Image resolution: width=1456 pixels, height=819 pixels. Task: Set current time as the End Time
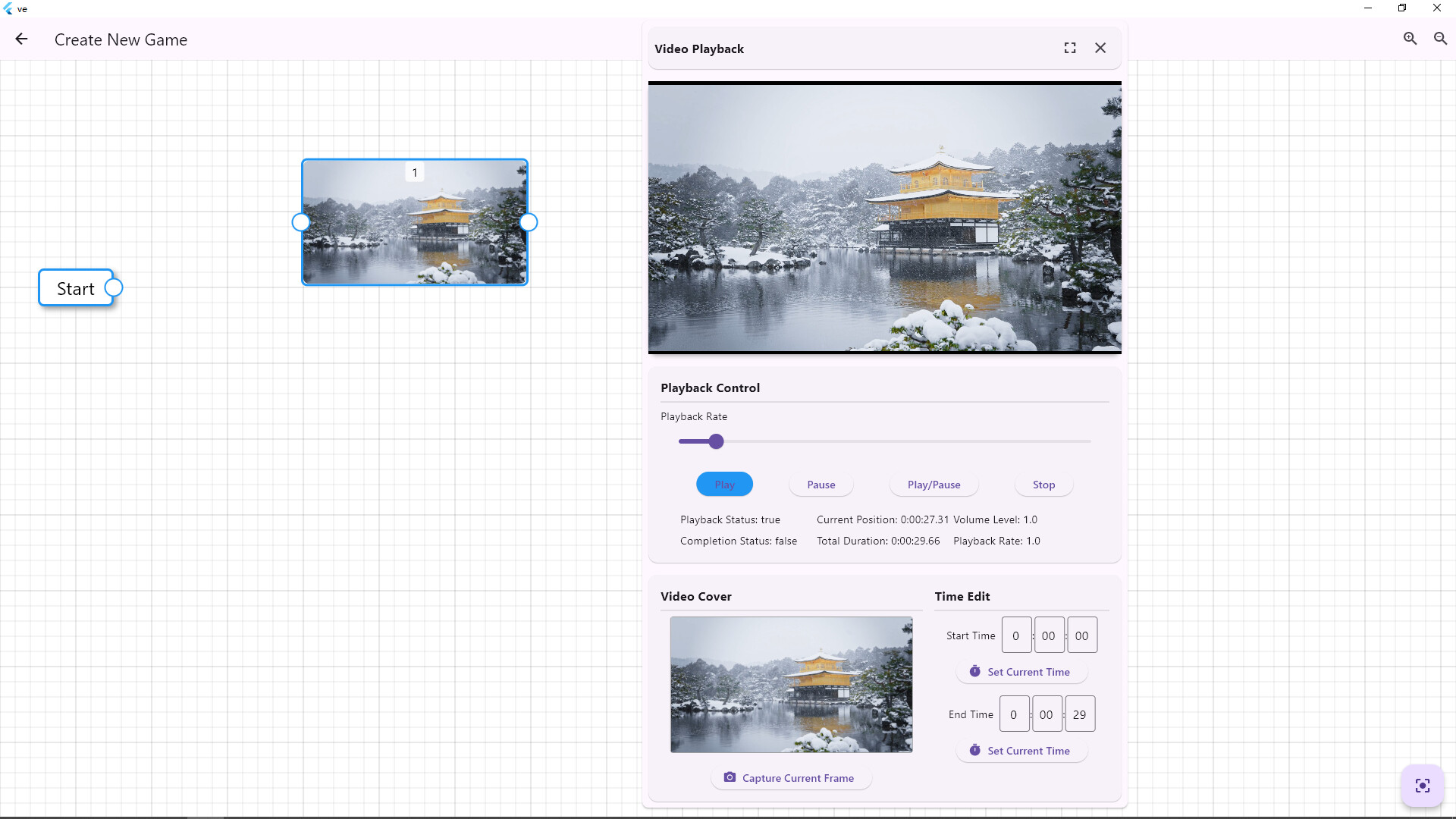coord(1021,750)
